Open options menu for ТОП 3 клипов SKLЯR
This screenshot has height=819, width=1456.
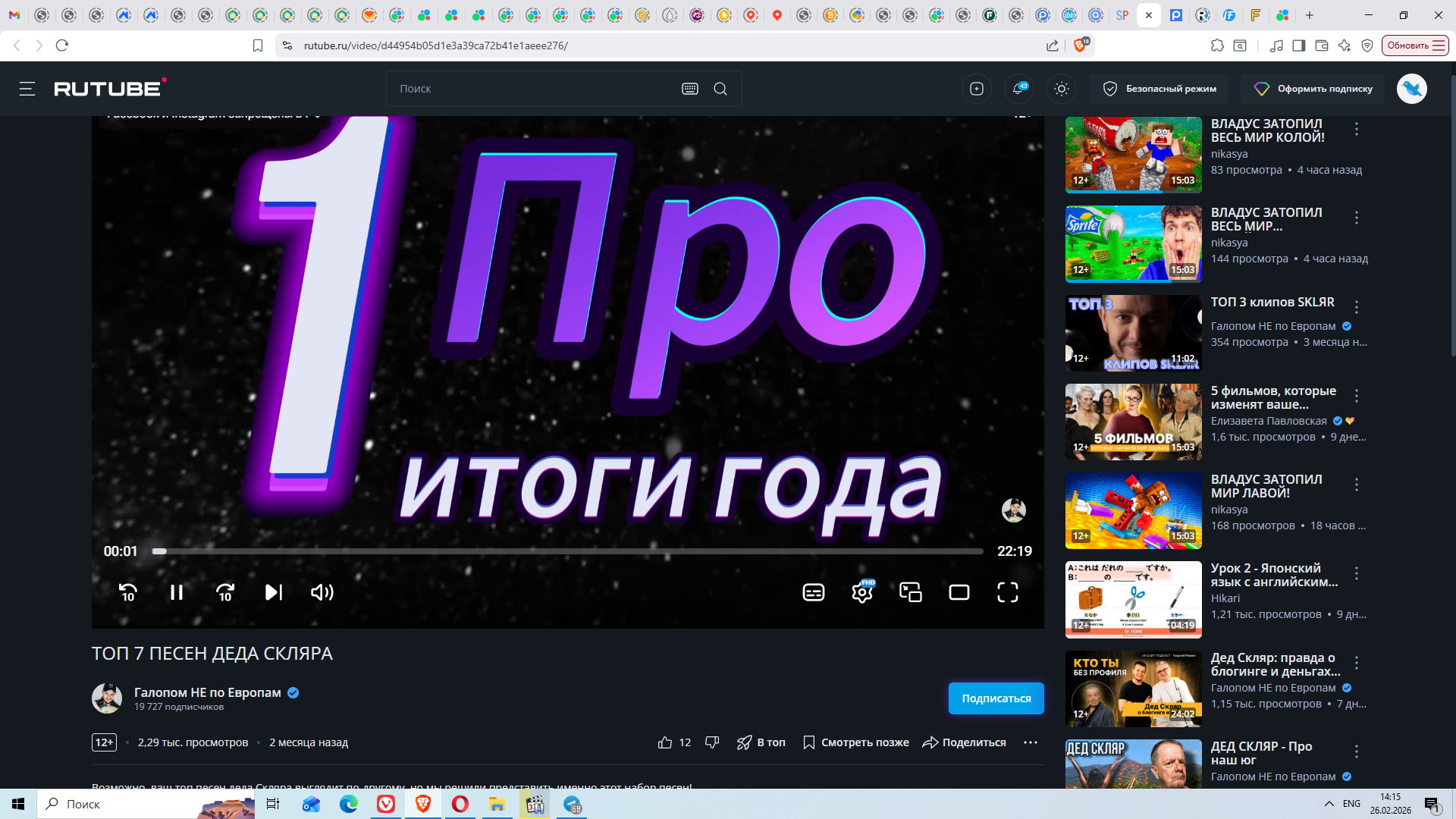point(1357,307)
